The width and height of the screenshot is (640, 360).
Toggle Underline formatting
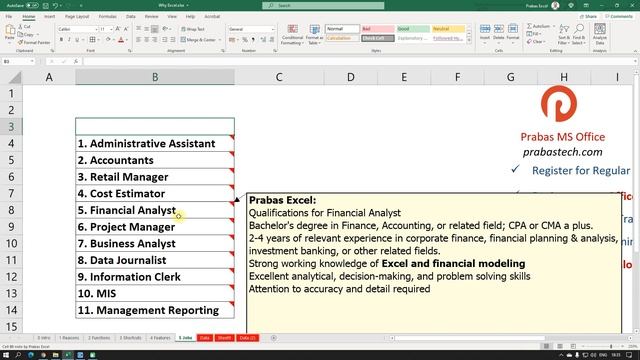coord(77,40)
